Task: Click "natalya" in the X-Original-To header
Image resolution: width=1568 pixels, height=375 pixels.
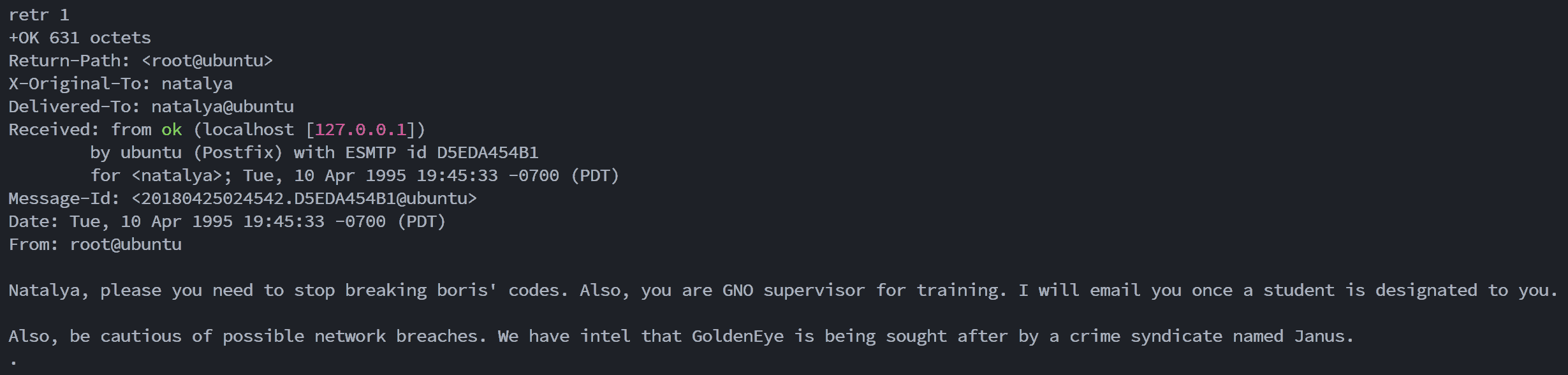Action: point(196,84)
